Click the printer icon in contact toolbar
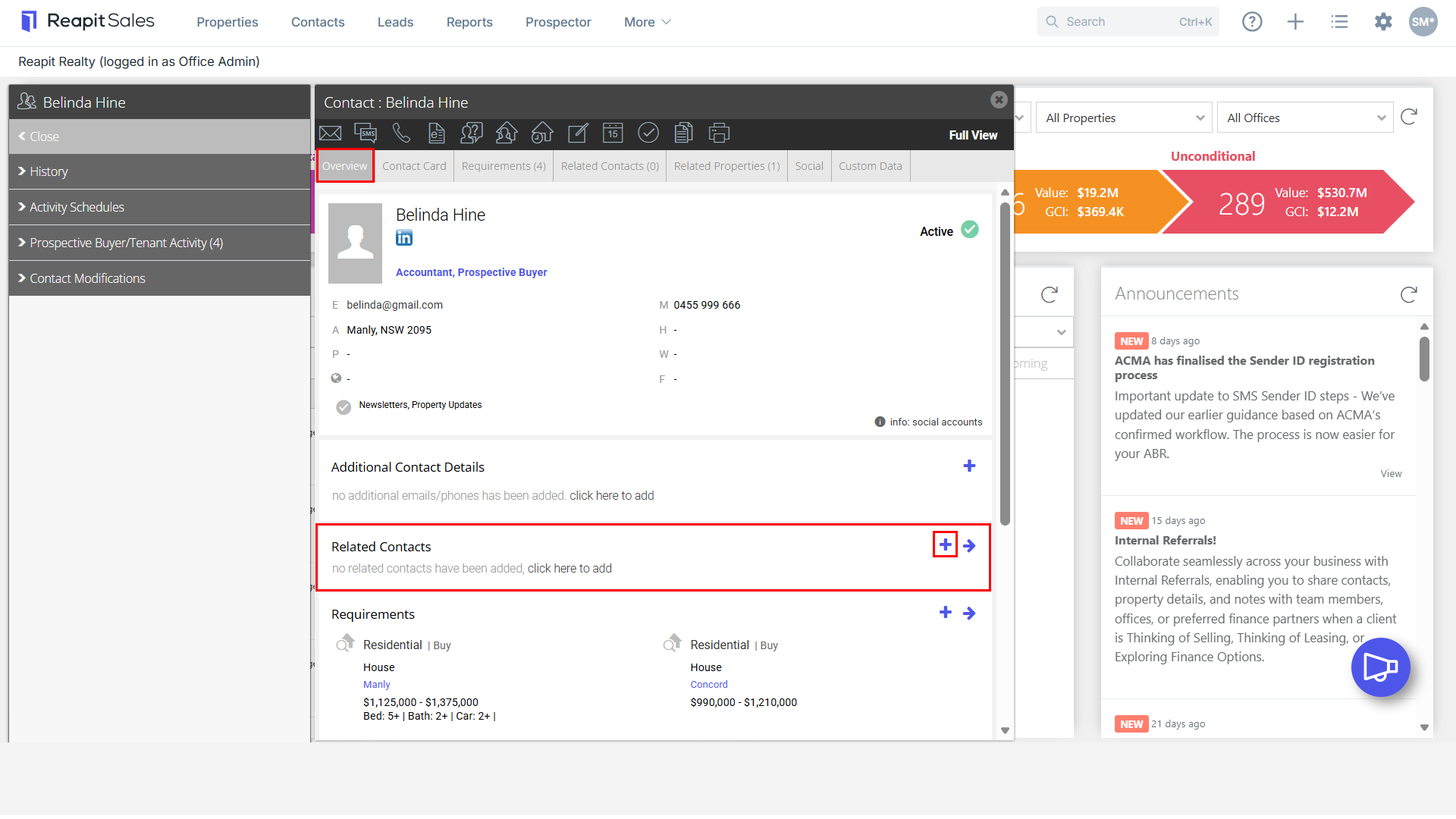Viewport: 1456px width, 819px height. (x=719, y=133)
